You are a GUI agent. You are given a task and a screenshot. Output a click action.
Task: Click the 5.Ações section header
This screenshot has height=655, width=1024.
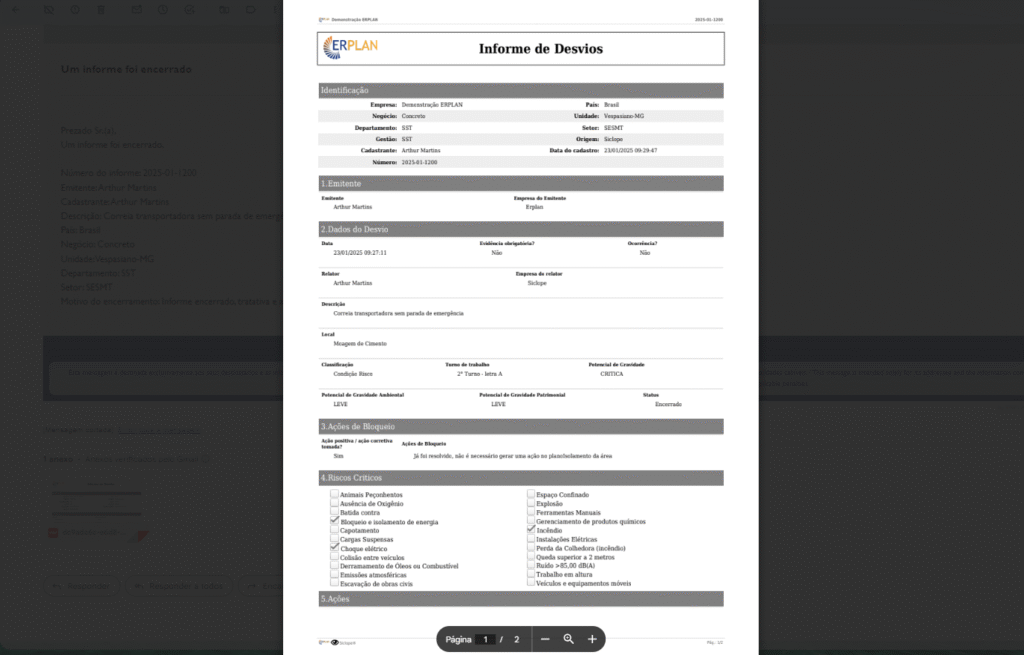[521, 599]
